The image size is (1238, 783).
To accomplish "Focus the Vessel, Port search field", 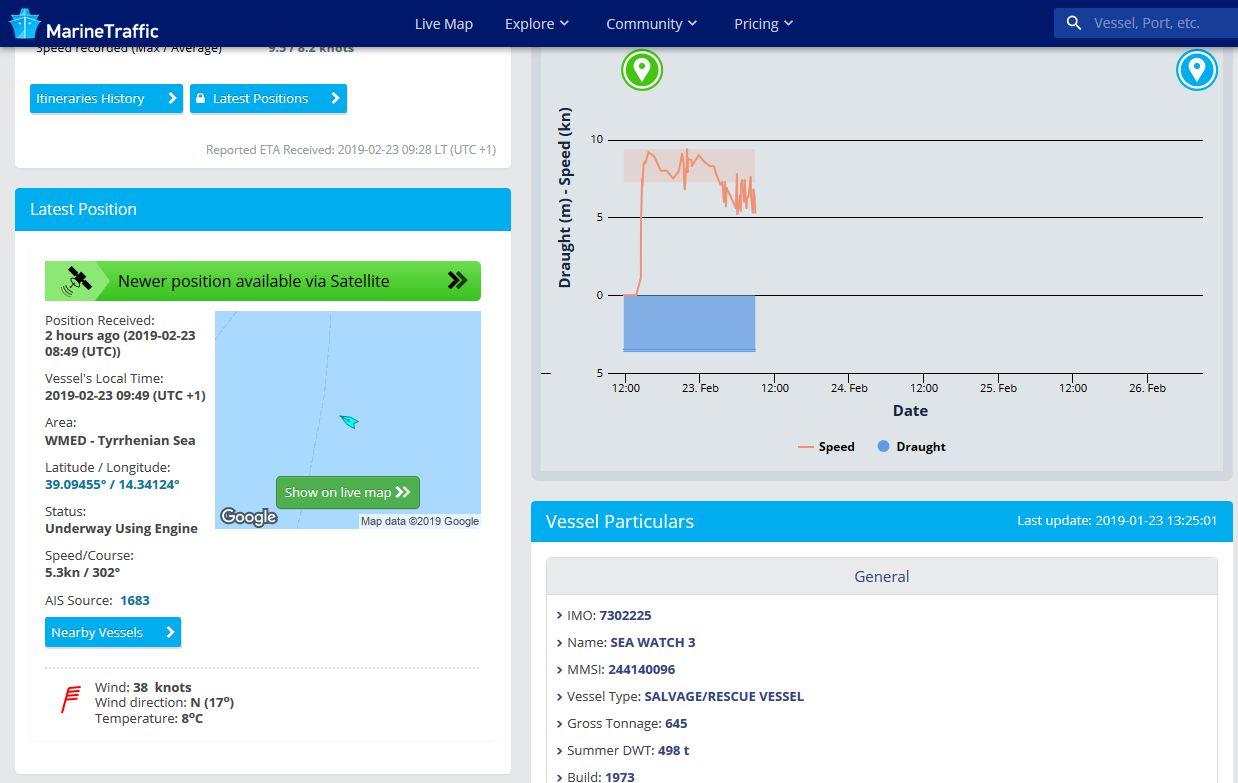I will click(1146, 23).
